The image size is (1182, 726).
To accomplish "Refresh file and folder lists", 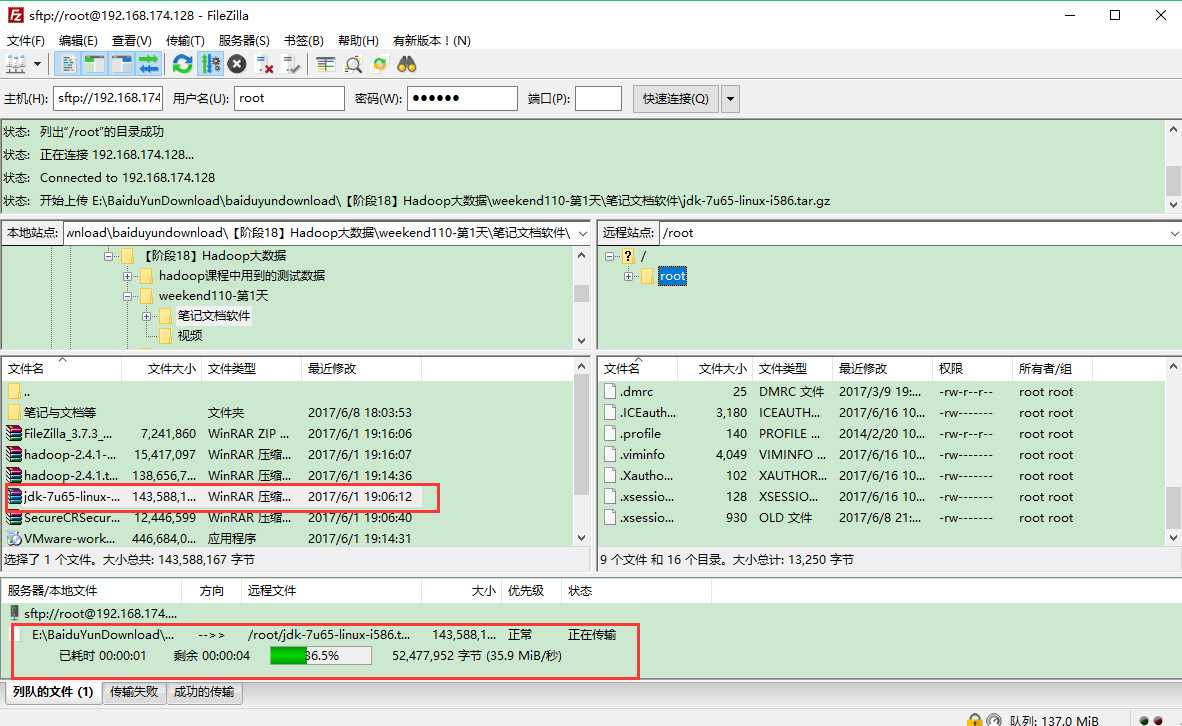I will (x=182, y=64).
